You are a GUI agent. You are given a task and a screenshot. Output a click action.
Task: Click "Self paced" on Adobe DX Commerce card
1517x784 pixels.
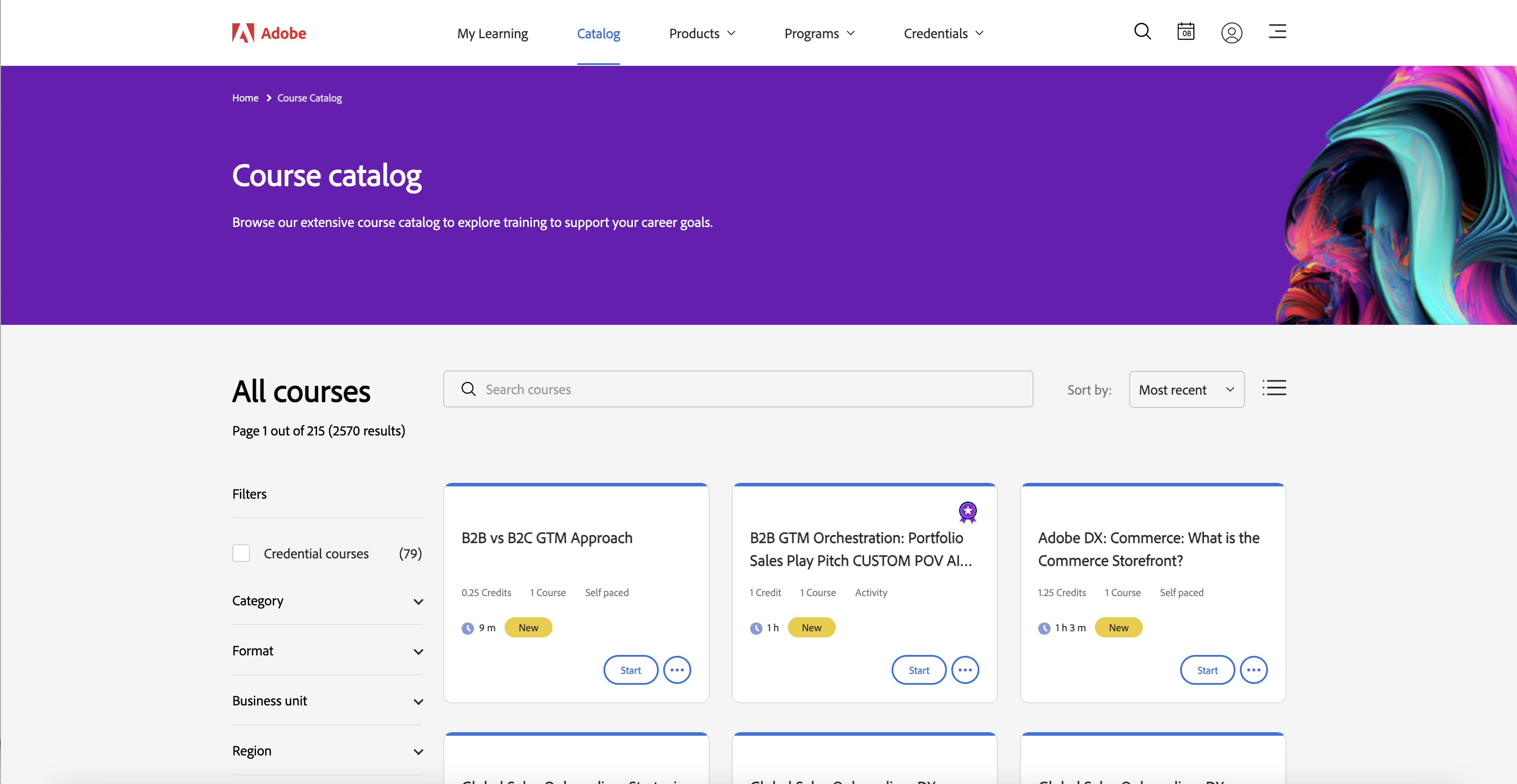(1181, 593)
